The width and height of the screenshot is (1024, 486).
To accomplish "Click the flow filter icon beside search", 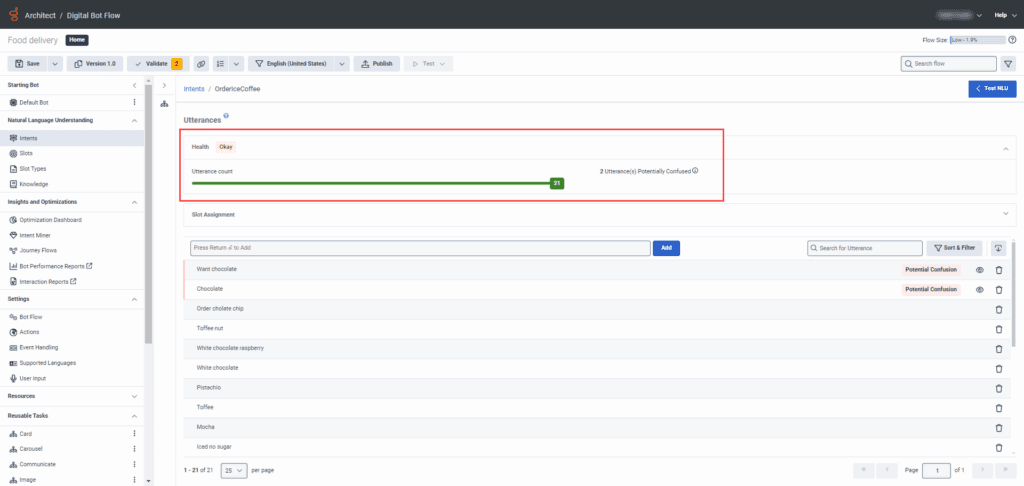I will [1008, 63].
